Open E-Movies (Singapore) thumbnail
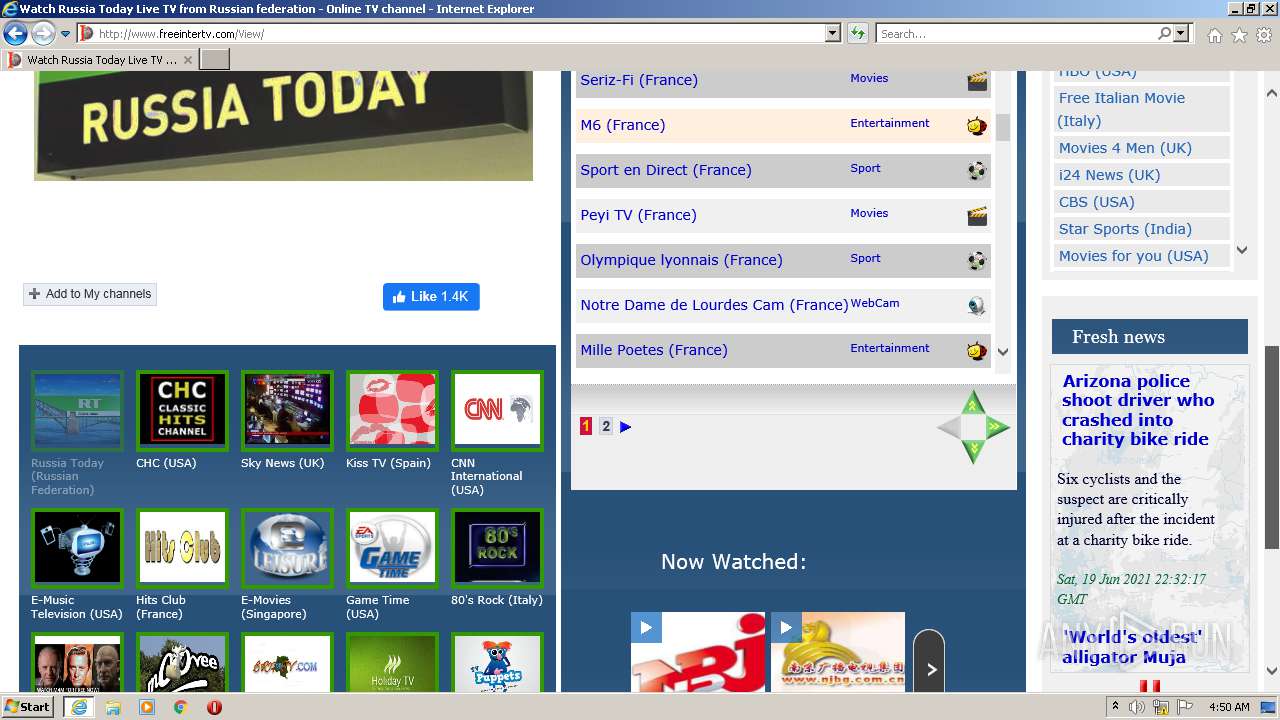 287,547
